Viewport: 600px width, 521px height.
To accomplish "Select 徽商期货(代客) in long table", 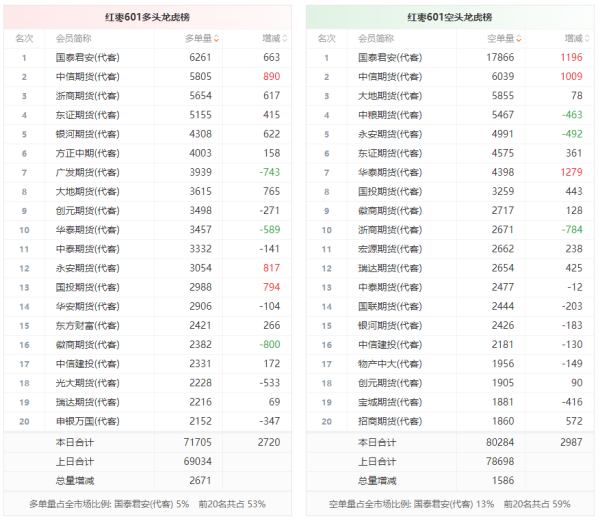I will click(x=88, y=345).
